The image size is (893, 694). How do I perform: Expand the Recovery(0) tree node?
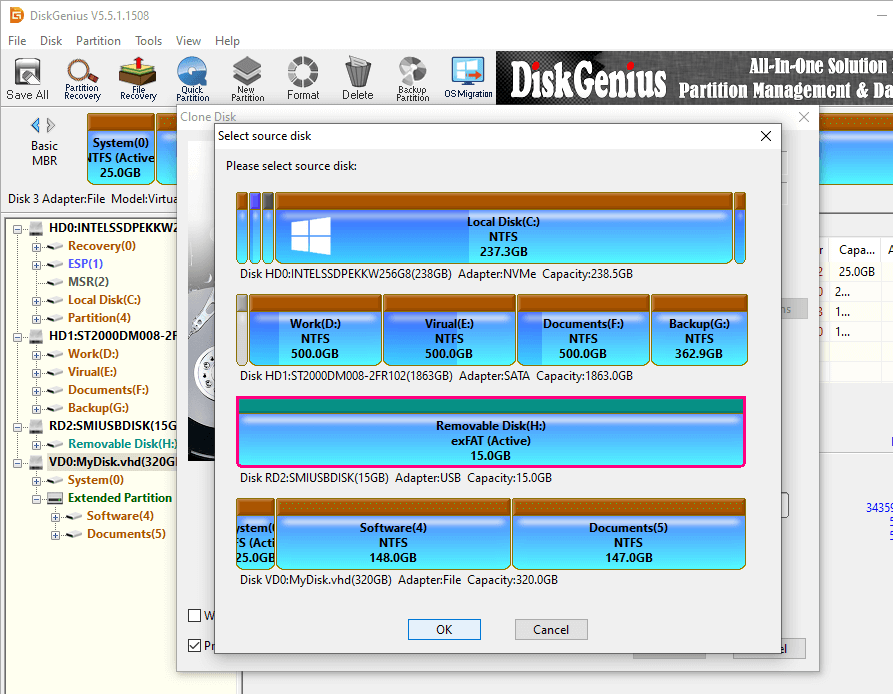(x=37, y=246)
